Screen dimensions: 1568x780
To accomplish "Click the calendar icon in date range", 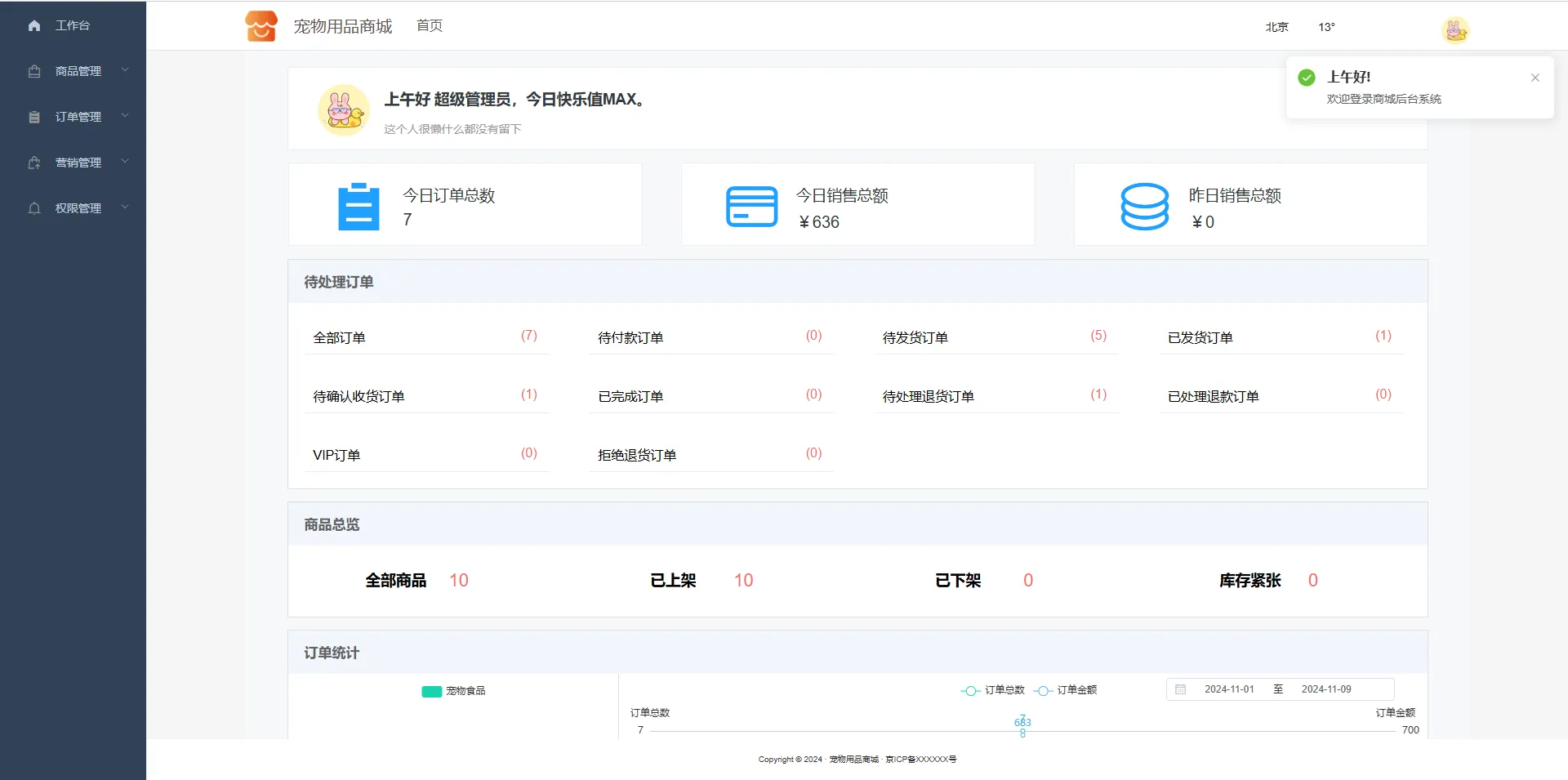I will pyautogui.click(x=1180, y=689).
